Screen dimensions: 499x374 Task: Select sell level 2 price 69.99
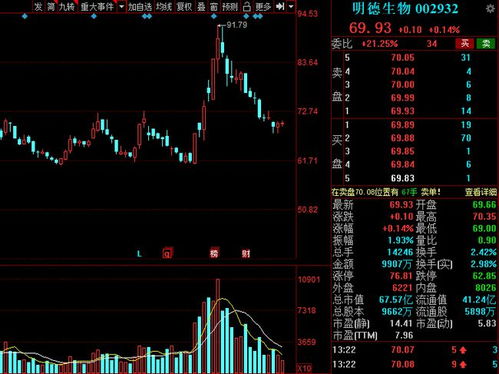coord(403,98)
